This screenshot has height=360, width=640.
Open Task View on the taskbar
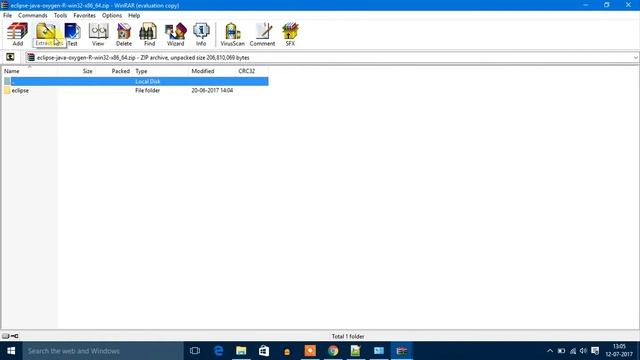pyautogui.click(x=195, y=351)
